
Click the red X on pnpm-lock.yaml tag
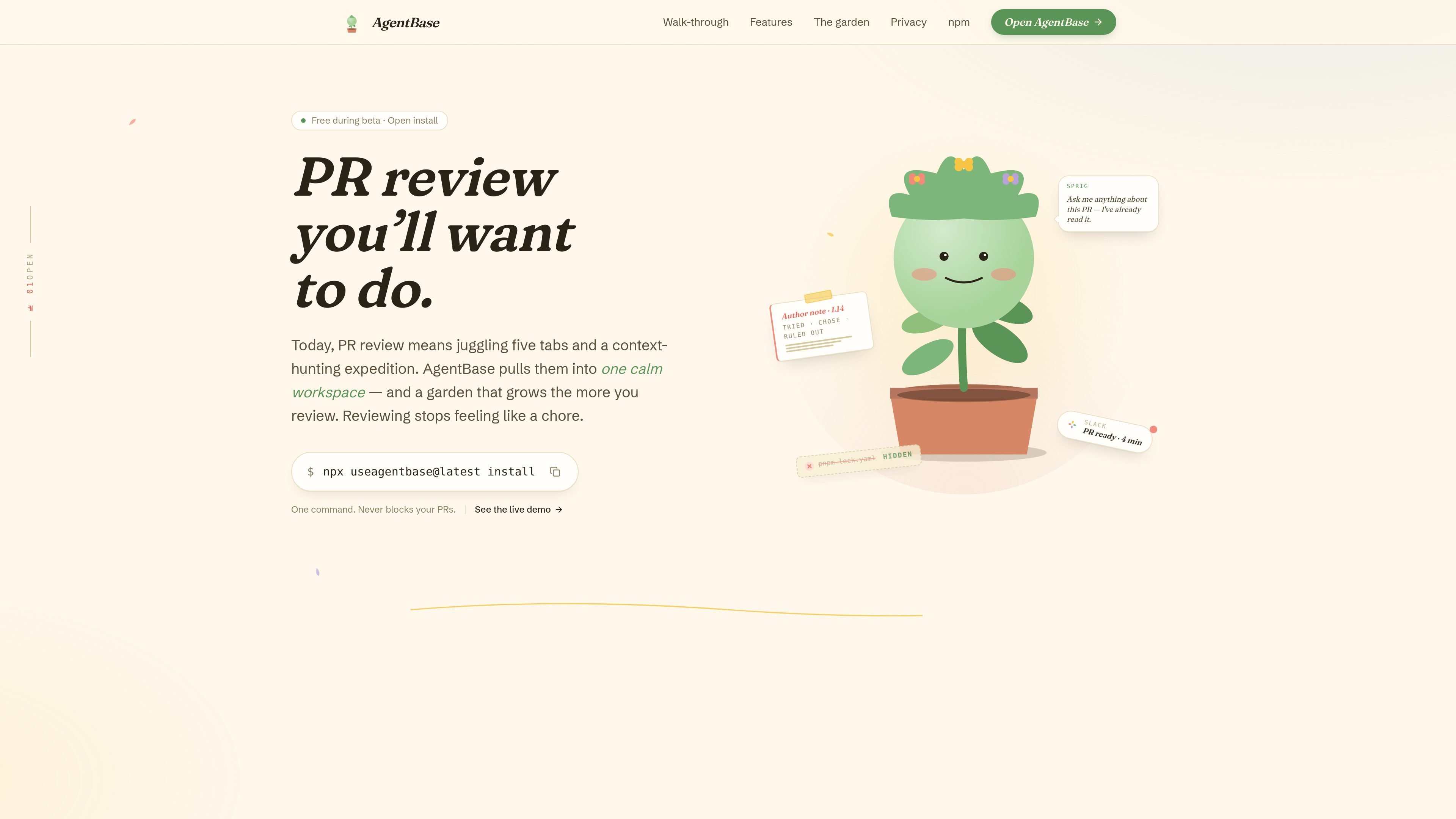click(810, 466)
